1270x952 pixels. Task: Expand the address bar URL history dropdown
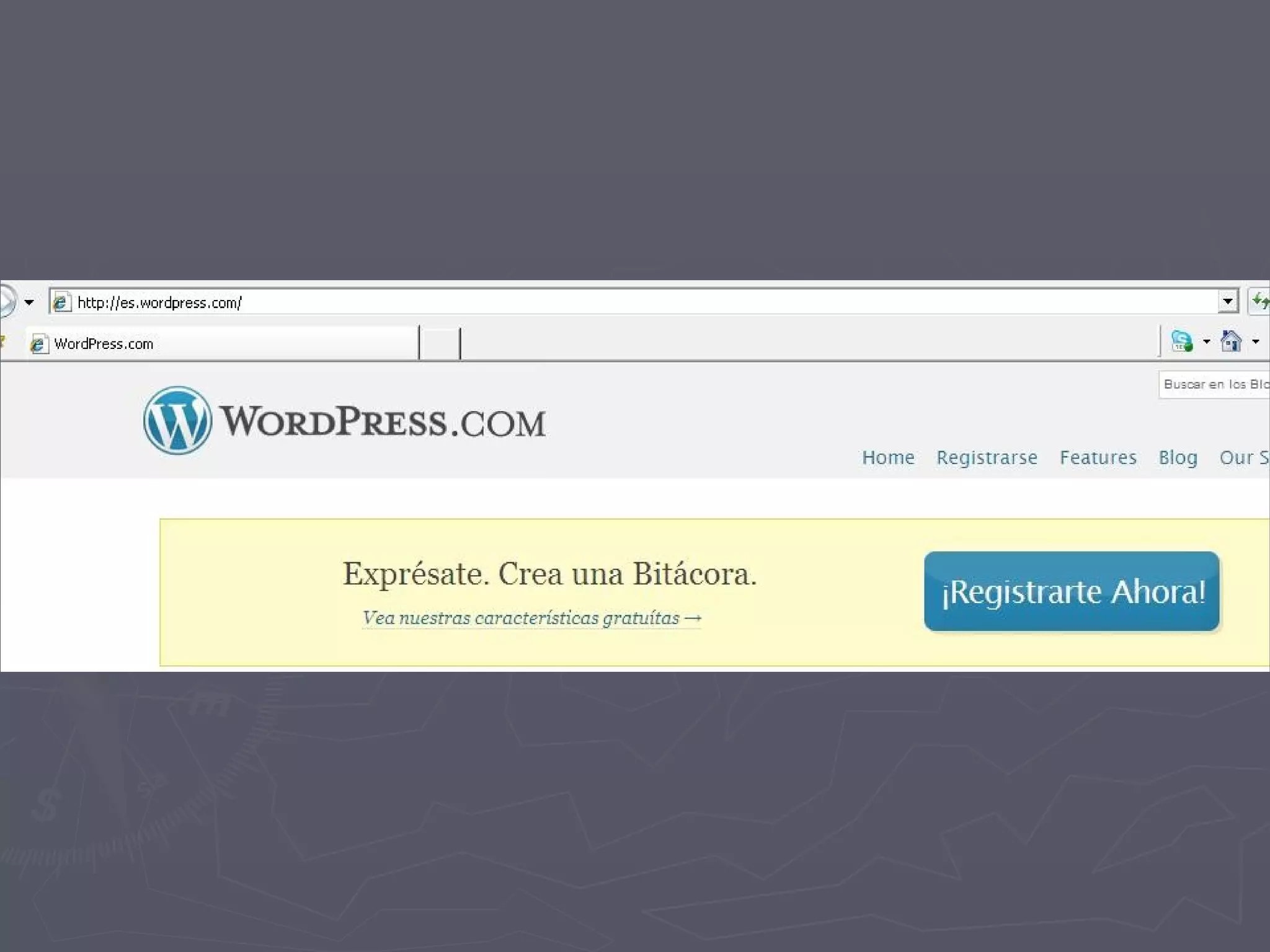pyautogui.click(x=1227, y=302)
